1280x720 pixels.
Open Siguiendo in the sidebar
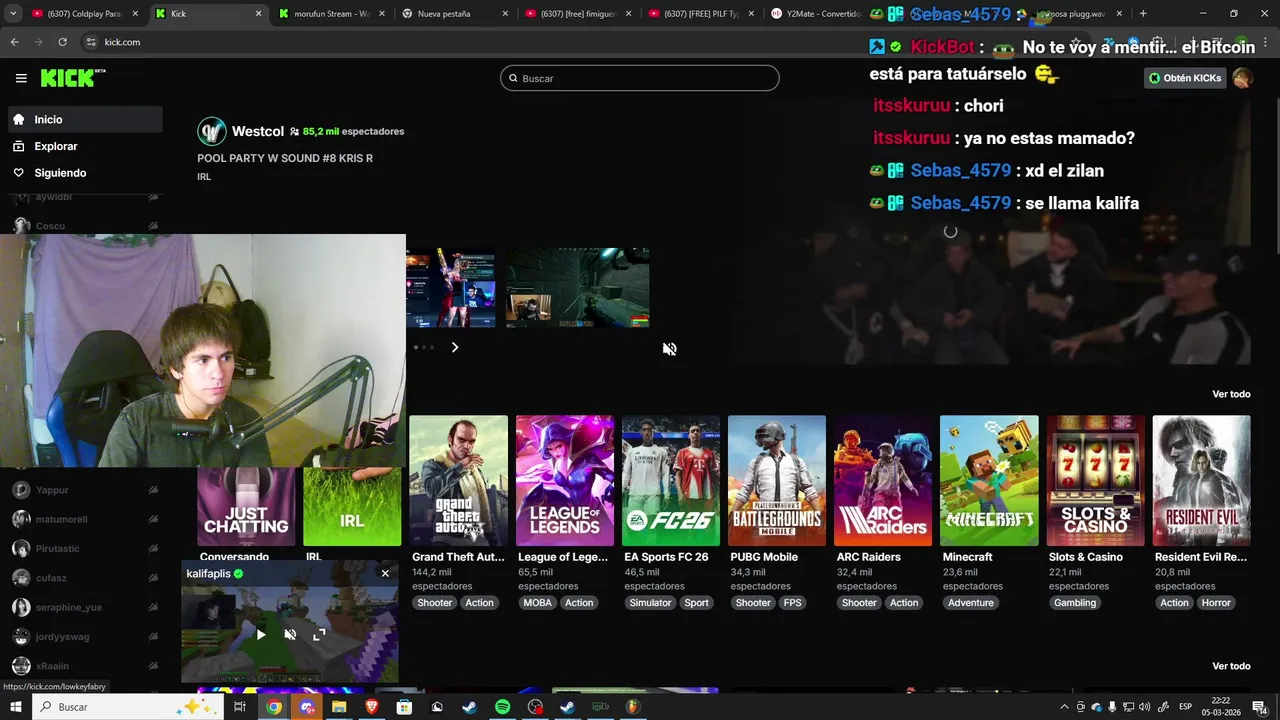[85, 173]
